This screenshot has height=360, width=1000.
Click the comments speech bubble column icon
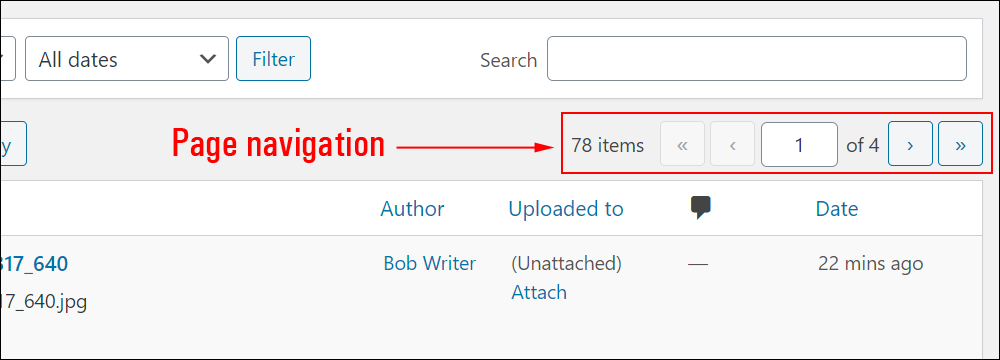(700, 207)
